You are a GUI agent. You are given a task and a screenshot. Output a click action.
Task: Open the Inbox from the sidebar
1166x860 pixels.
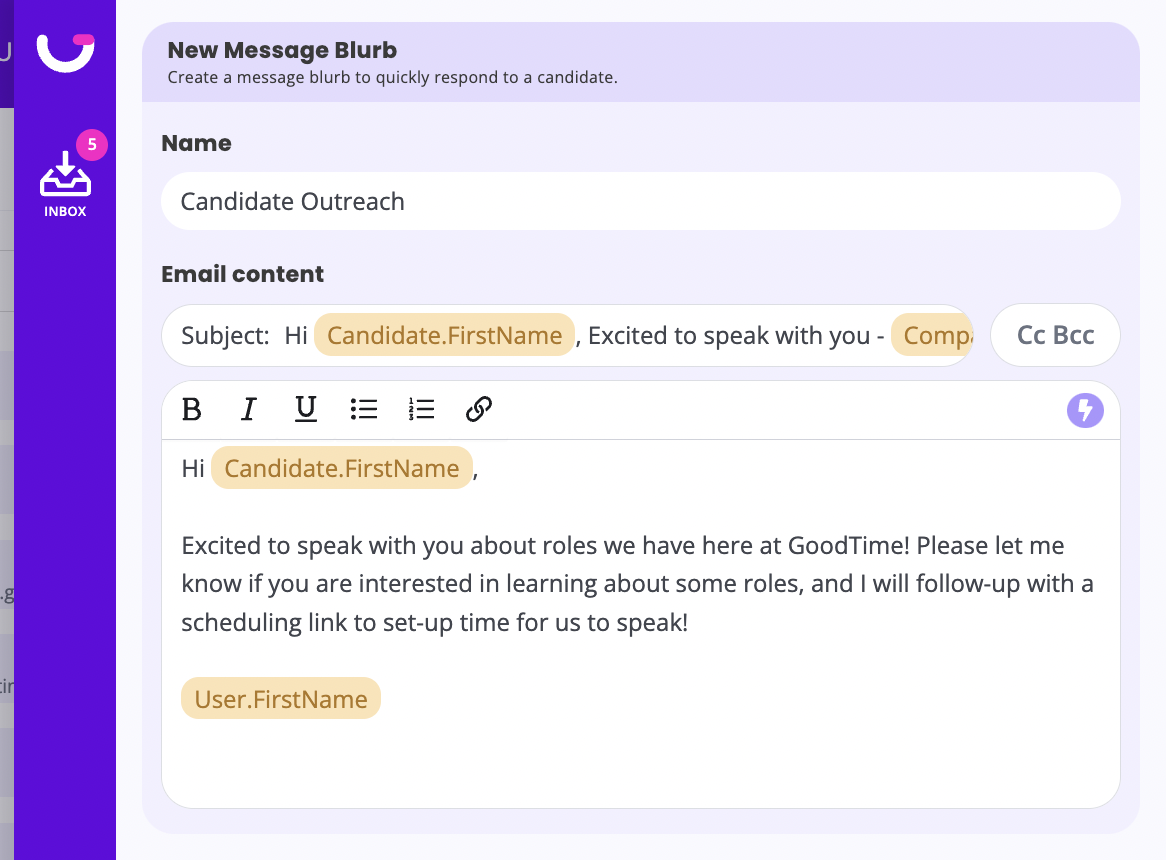[65, 182]
